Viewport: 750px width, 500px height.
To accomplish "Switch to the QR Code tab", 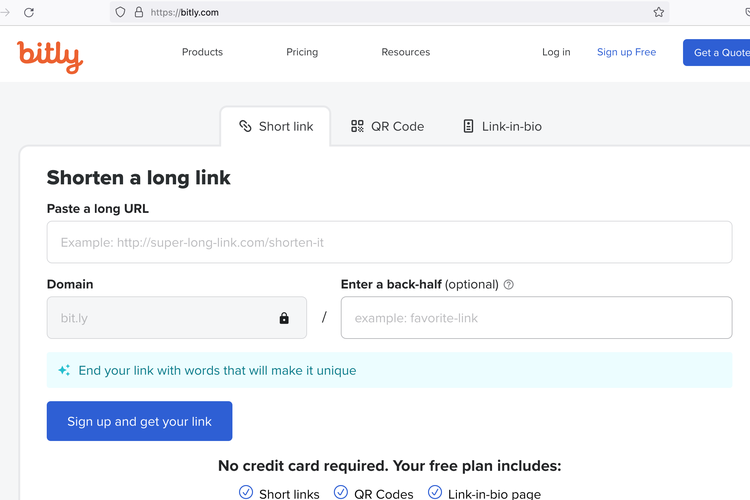I will pyautogui.click(x=387, y=126).
